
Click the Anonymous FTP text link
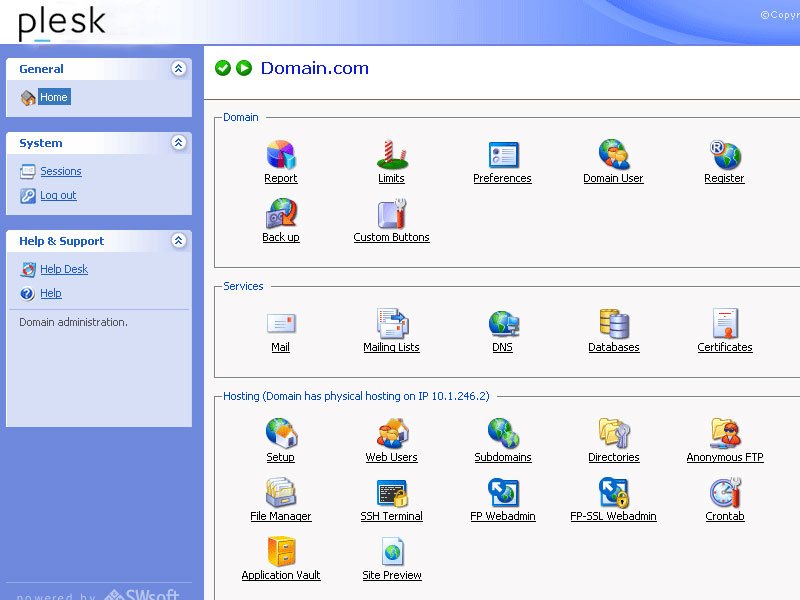(725, 457)
